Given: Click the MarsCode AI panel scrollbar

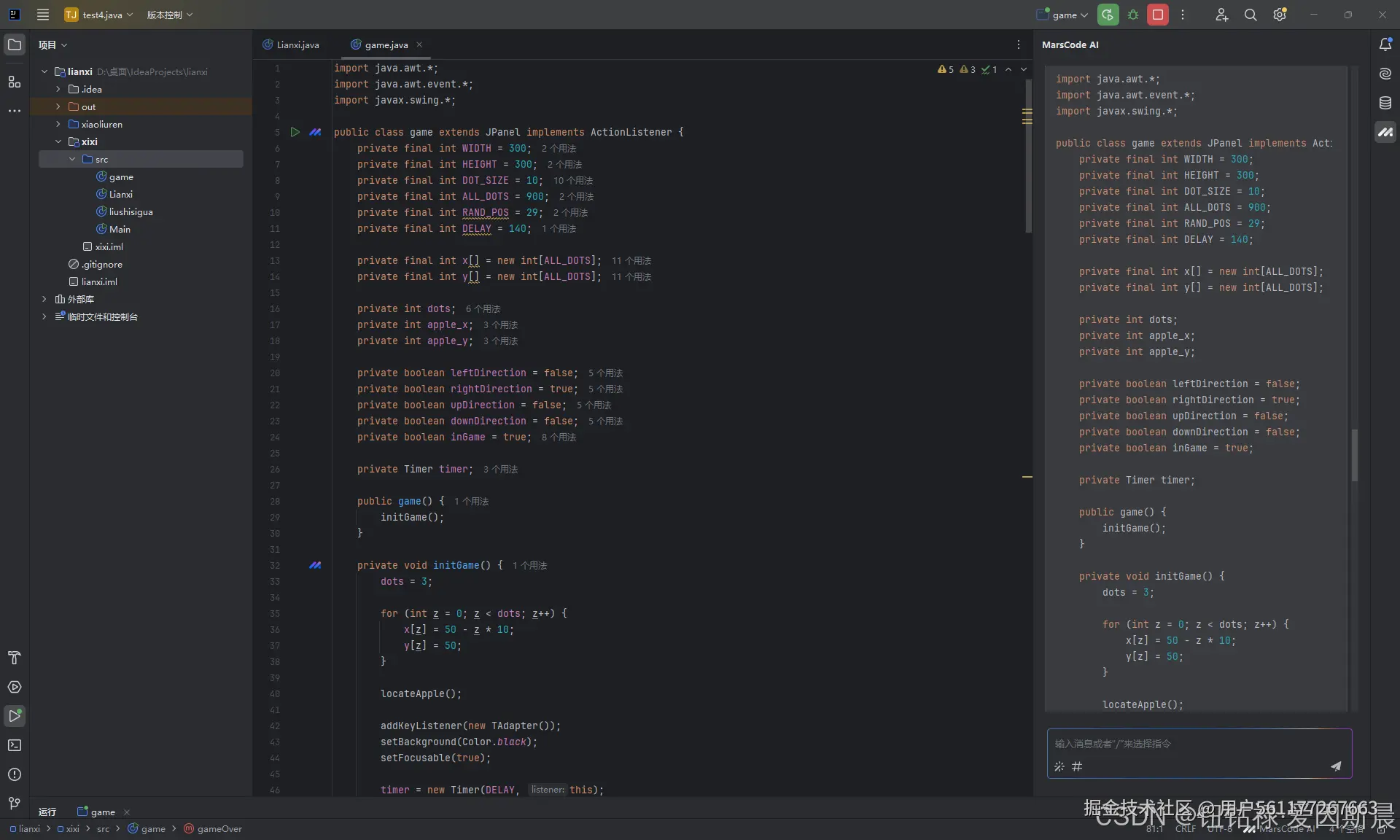Looking at the screenshot, I should coord(1355,456).
